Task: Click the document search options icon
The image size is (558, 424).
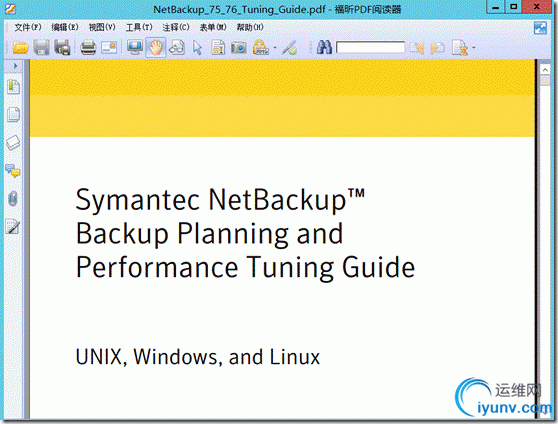Action: tap(460, 47)
